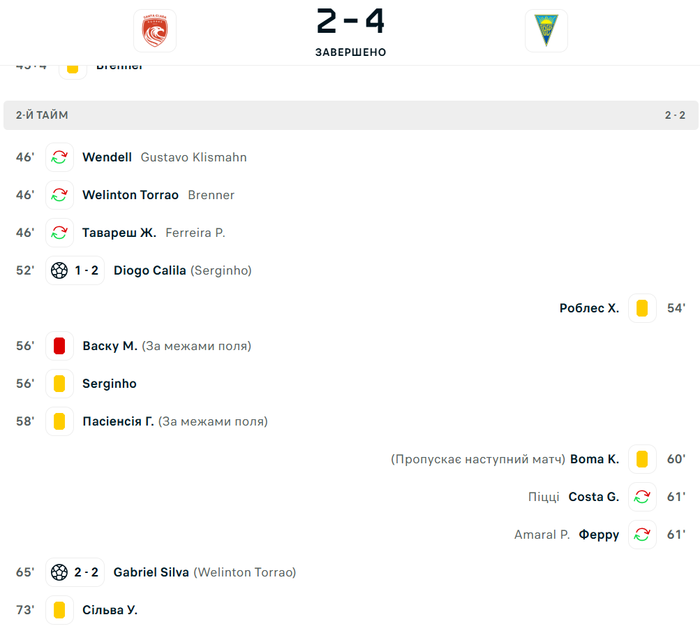Click substitution icon beside Costa G.
This screenshot has width=700, height=631.
coord(642,497)
